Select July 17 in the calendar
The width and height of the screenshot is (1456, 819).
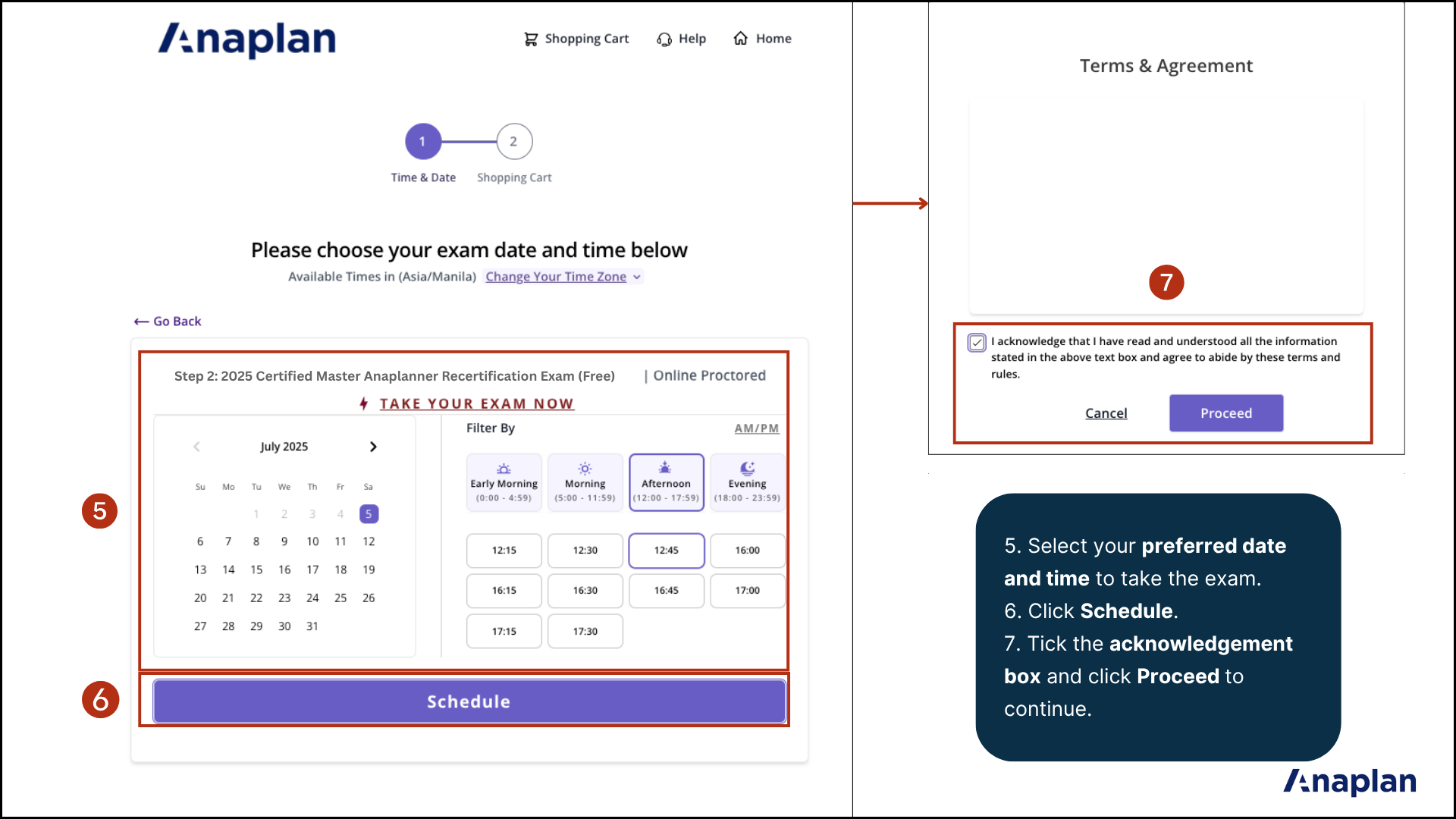pos(312,570)
